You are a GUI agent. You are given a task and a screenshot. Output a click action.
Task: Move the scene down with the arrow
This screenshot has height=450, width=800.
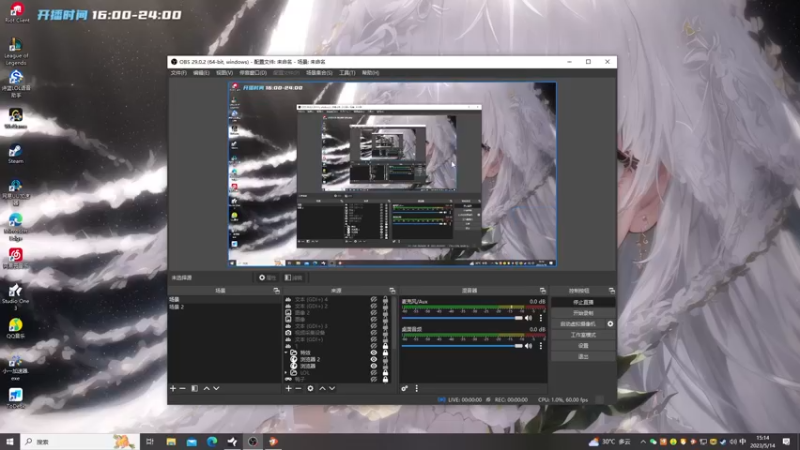tap(216, 388)
